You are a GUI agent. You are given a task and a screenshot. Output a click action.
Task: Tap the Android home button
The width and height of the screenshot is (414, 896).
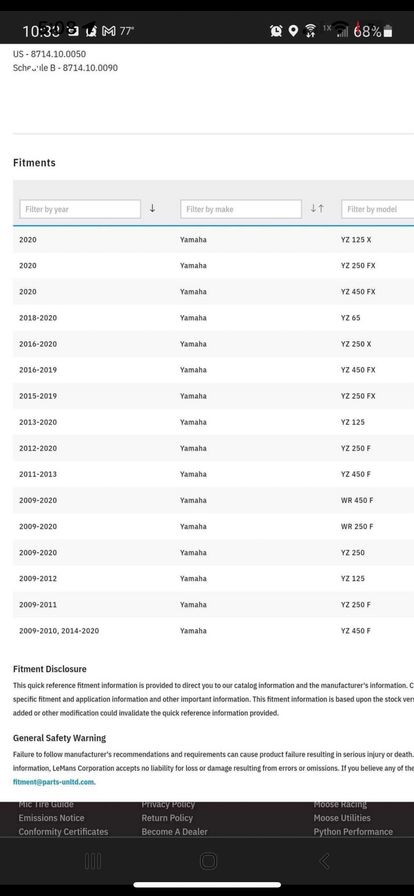[209, 861]
